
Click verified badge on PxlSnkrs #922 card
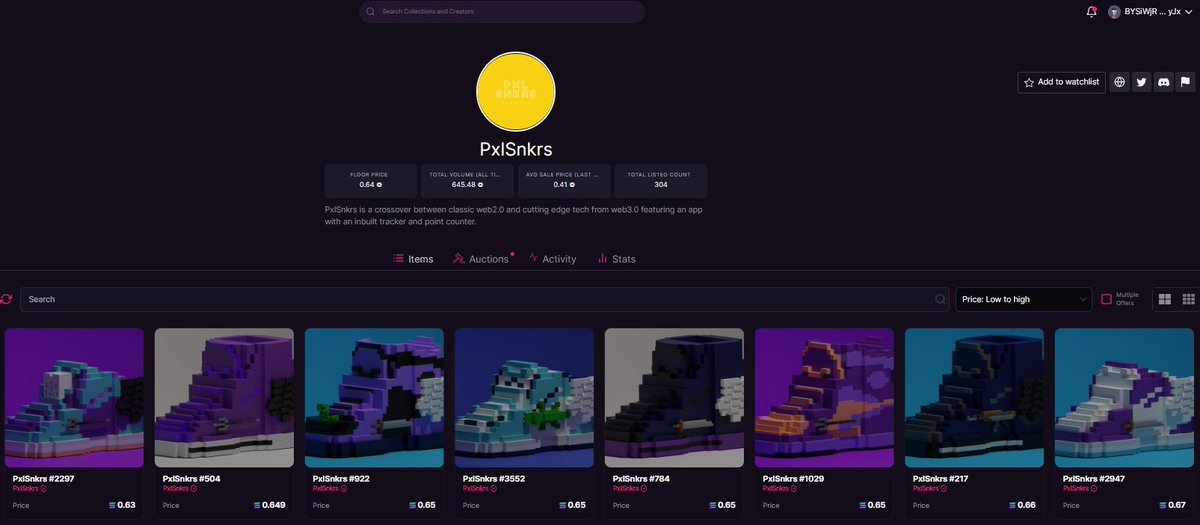pyautogui.click(x=343, y=489)
